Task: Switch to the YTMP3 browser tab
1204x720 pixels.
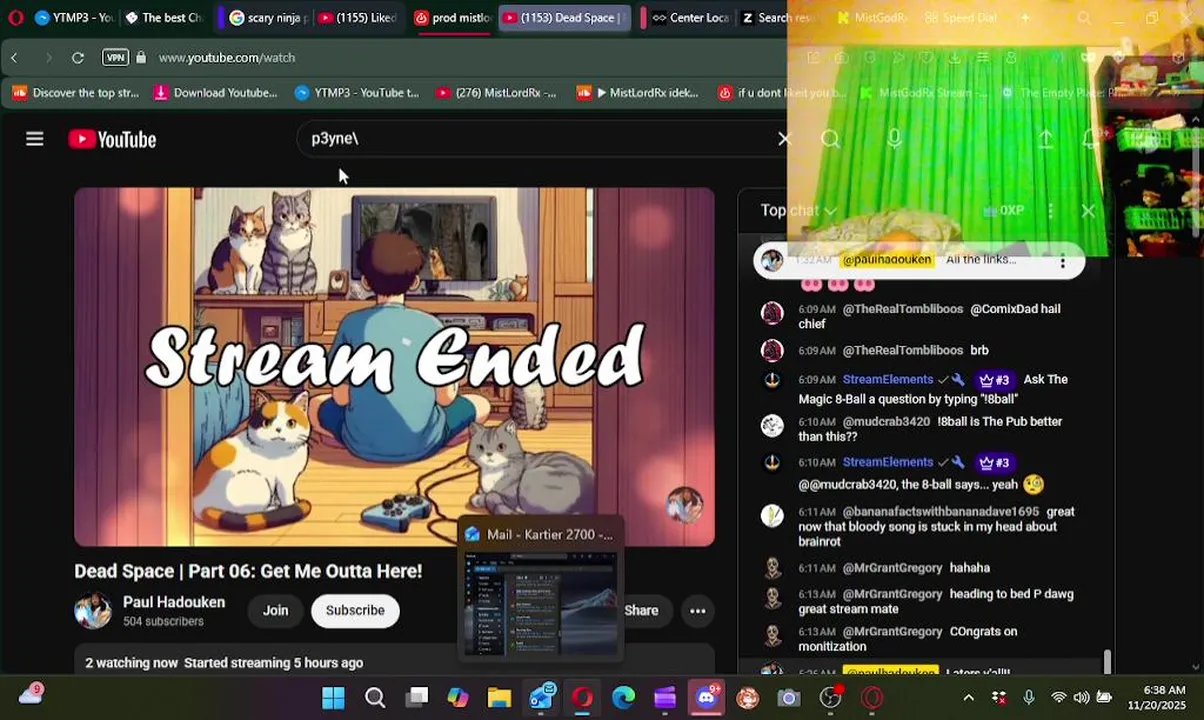Action: [x=74, y=18]
